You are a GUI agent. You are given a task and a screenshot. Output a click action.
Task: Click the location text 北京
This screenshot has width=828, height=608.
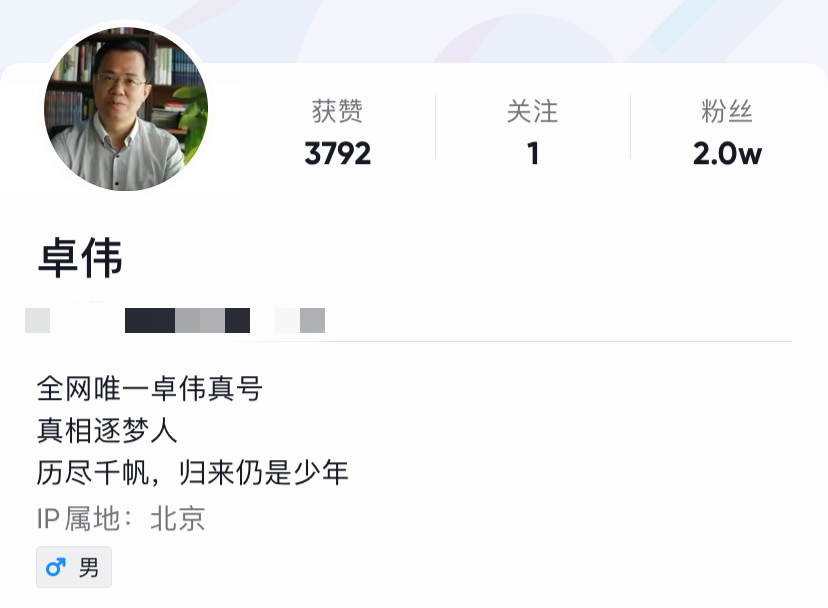coord(177,518)
